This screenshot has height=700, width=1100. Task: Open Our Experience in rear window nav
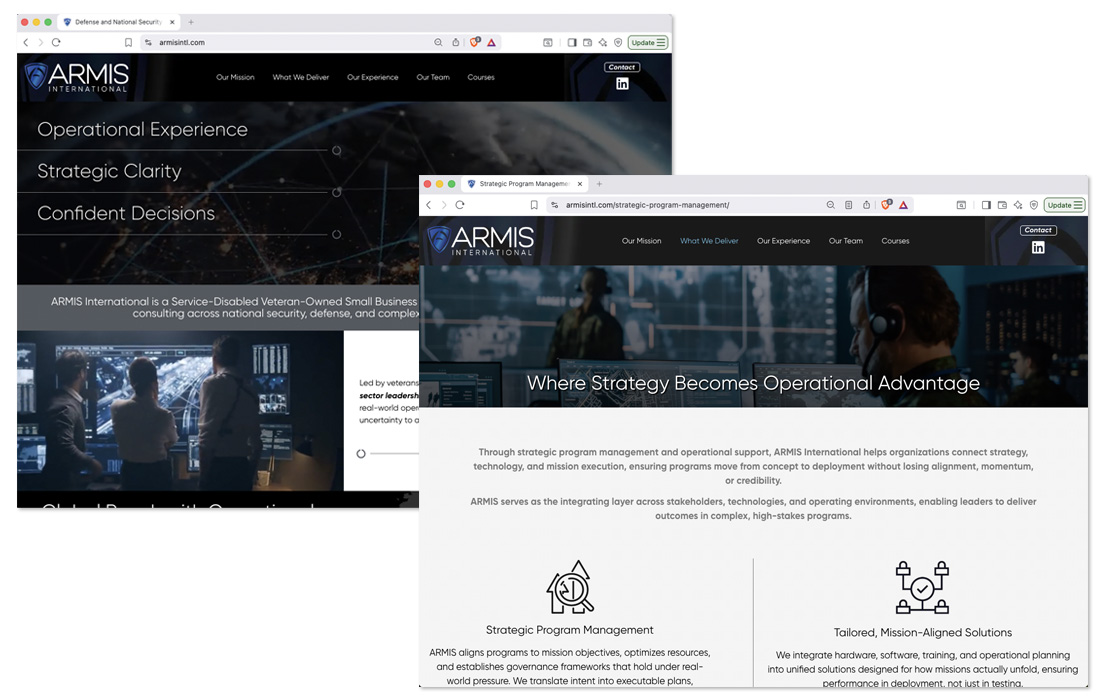(373, 77)
